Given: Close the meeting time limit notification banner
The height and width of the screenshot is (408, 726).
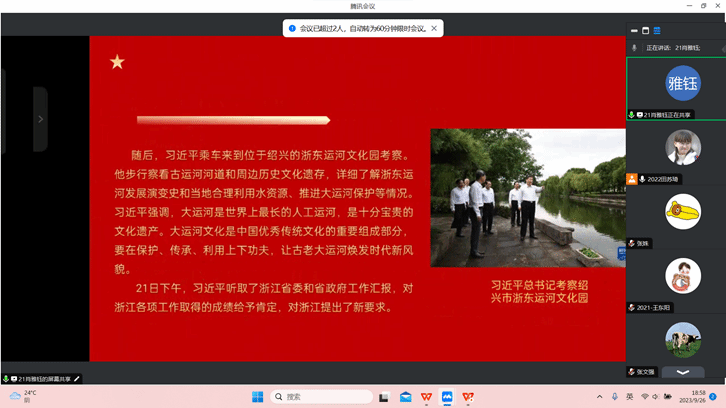Looking at the screenshot, I should point(434,29).
